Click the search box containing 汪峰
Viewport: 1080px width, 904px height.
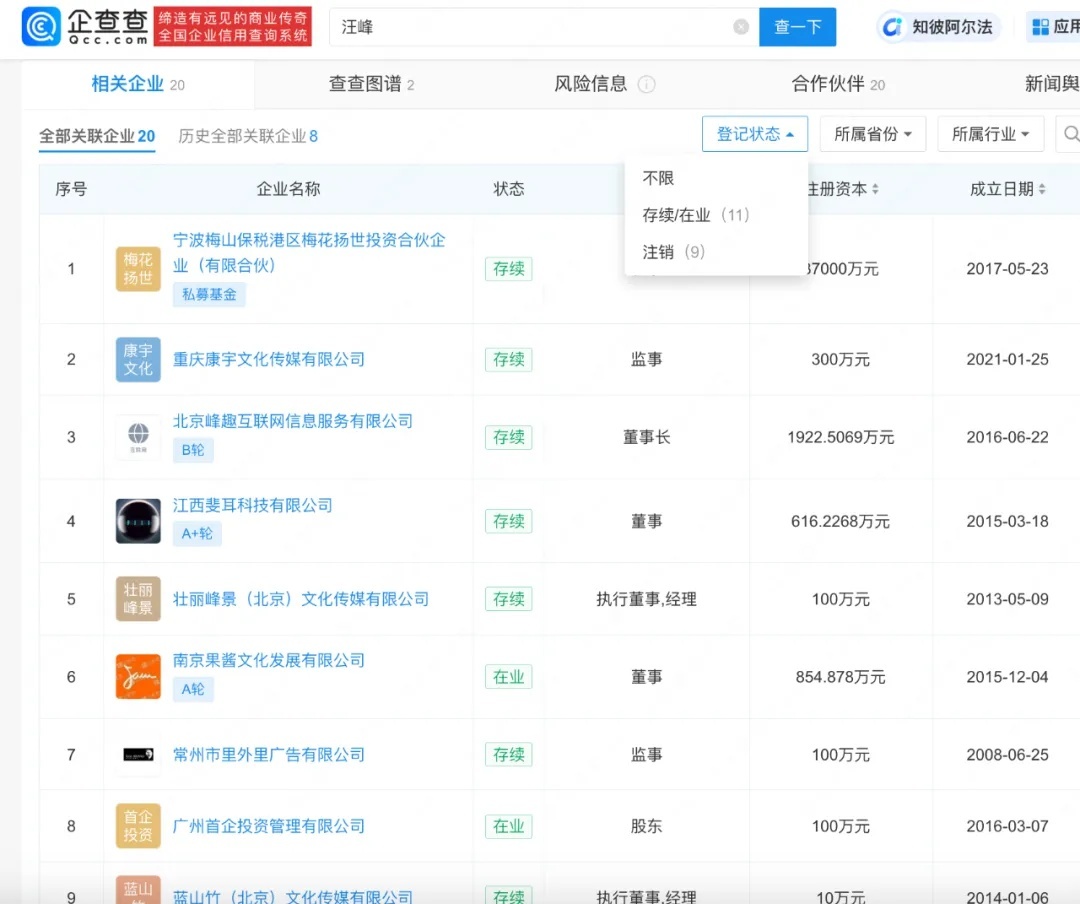point(530,27)
